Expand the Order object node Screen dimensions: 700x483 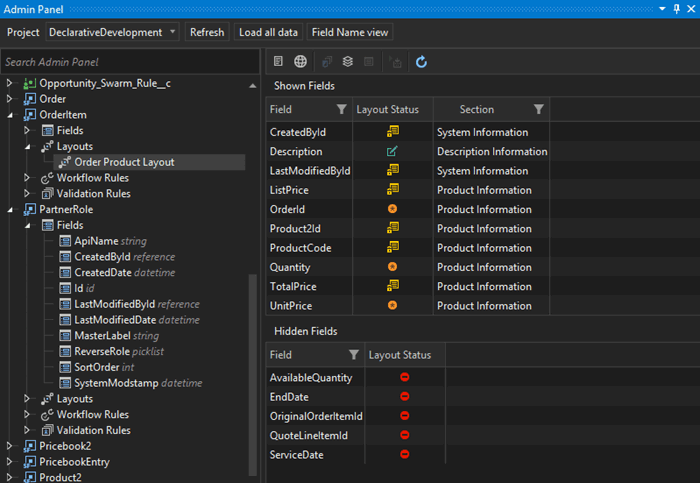point(9,99)
